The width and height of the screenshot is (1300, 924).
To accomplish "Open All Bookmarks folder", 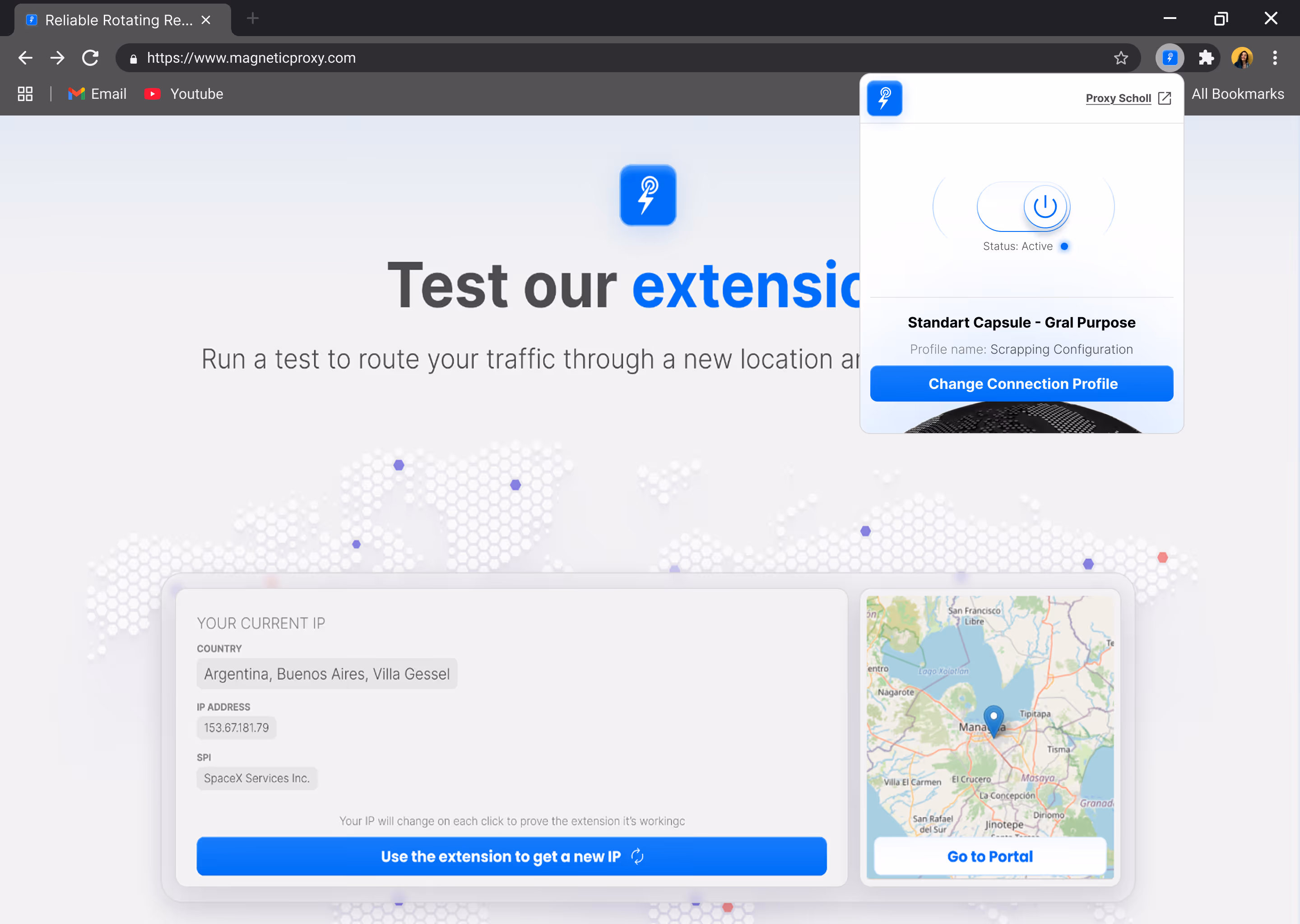I will [x=1237, y=94].
